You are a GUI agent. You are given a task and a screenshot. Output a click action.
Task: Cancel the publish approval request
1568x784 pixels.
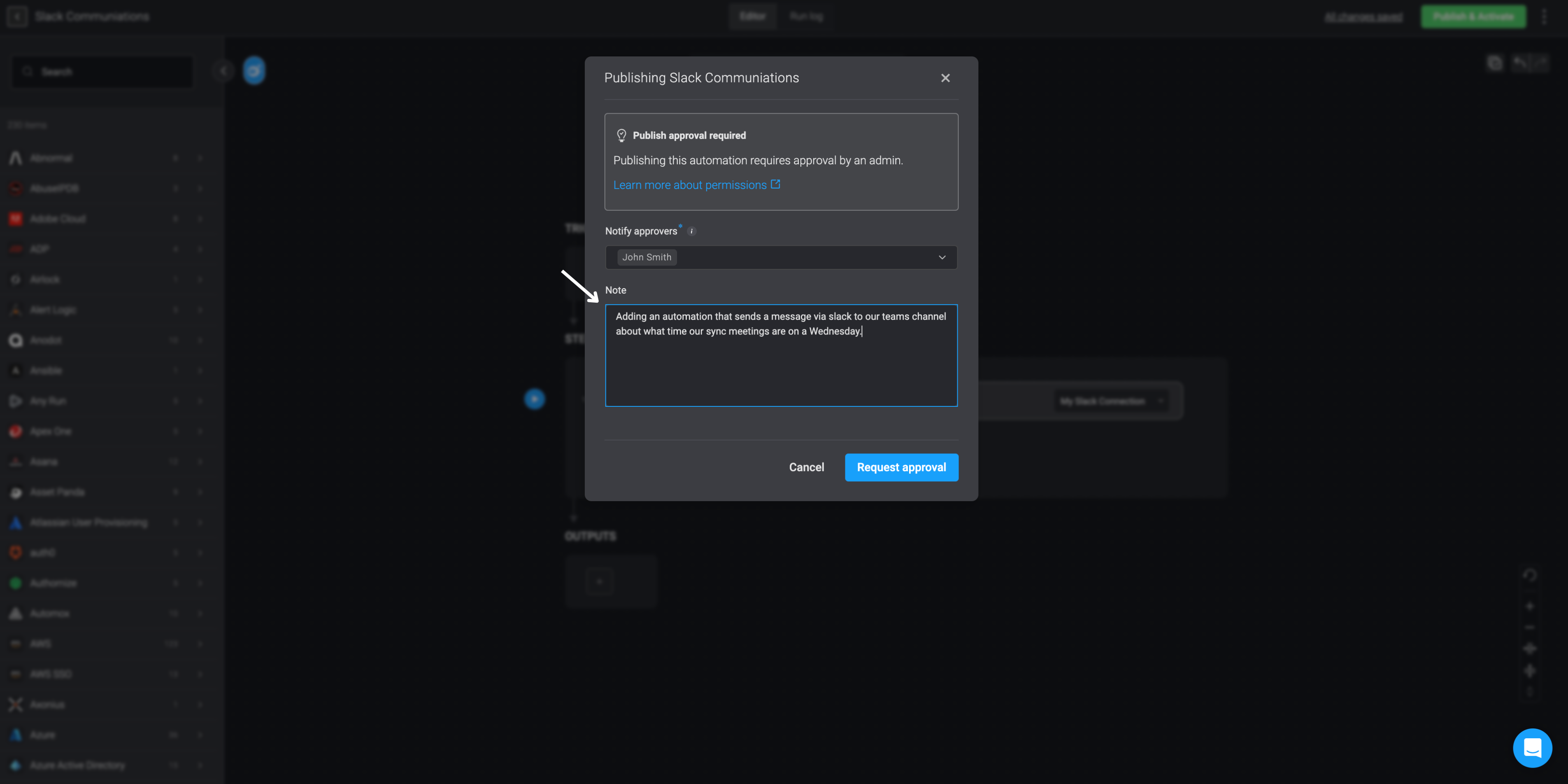(807, 467)
